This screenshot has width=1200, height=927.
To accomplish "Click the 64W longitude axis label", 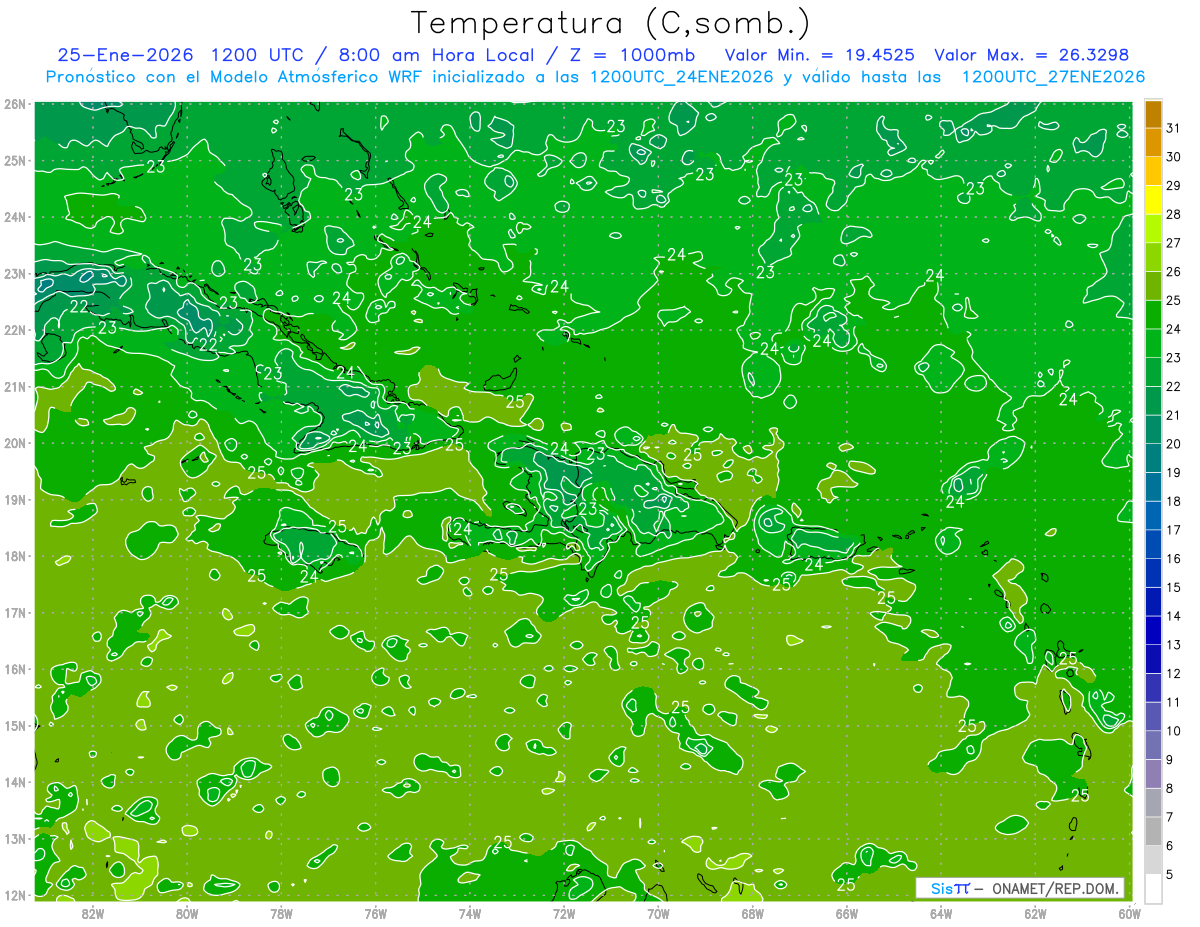I will [x=941, y=912].
